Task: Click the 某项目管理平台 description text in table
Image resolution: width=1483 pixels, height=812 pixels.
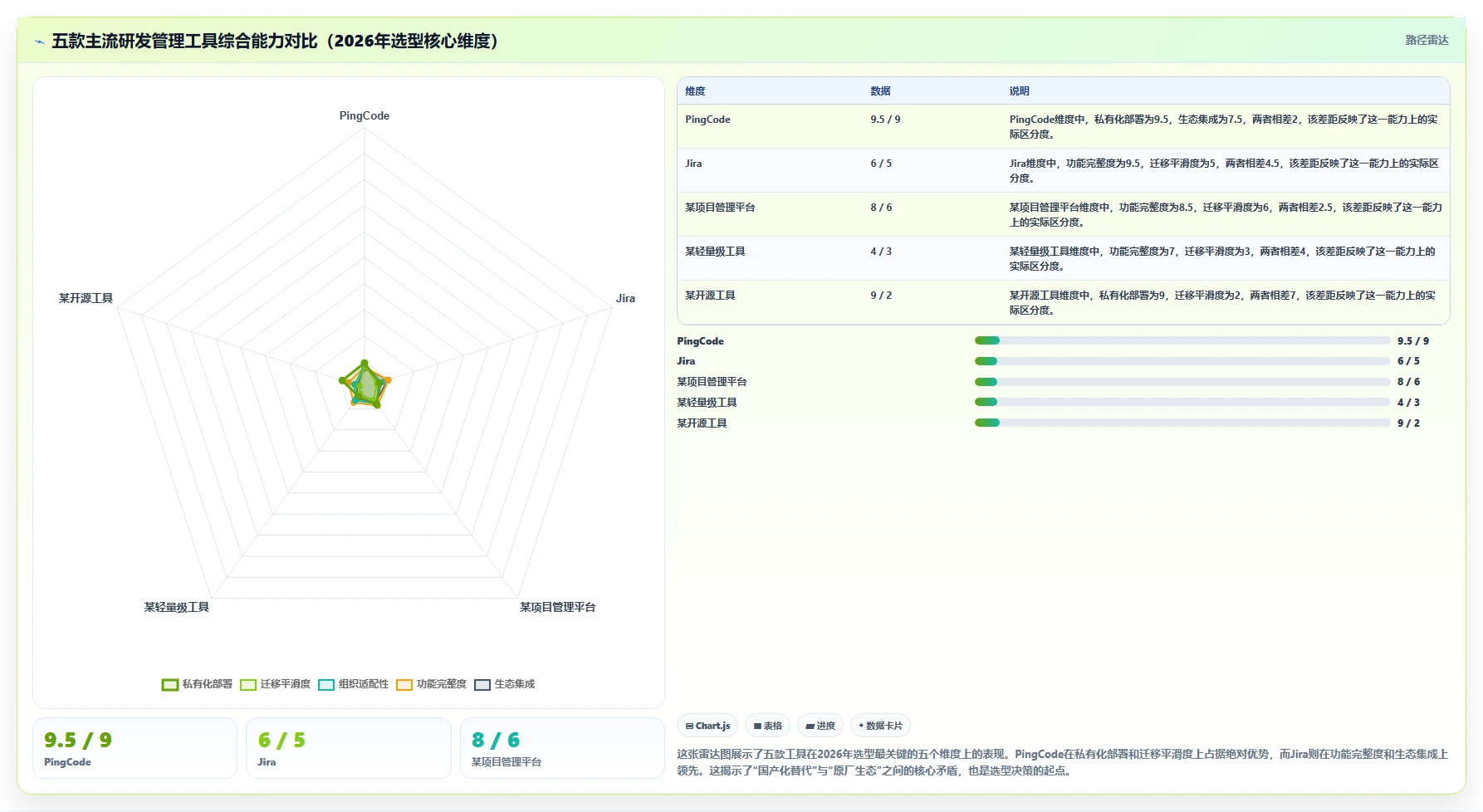Action: click(1226, 215)
